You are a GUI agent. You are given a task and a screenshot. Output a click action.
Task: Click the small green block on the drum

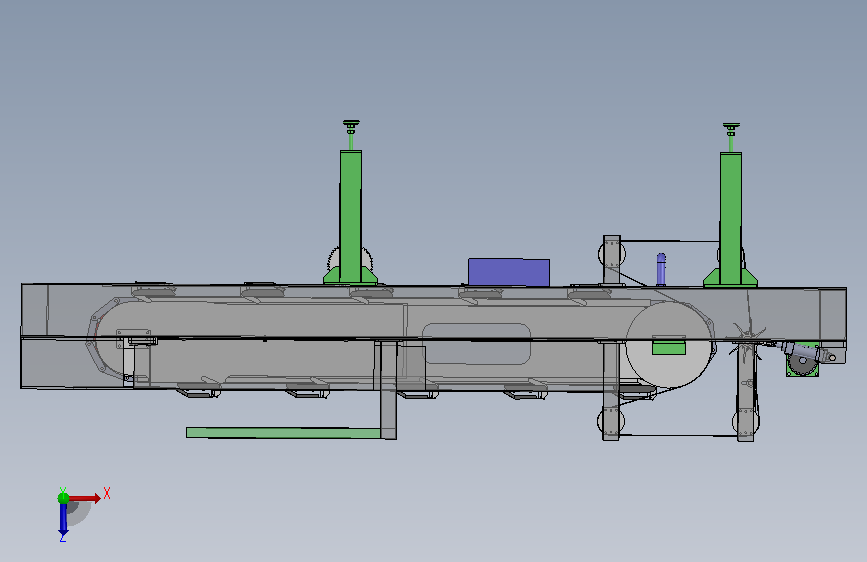point(668,347)
